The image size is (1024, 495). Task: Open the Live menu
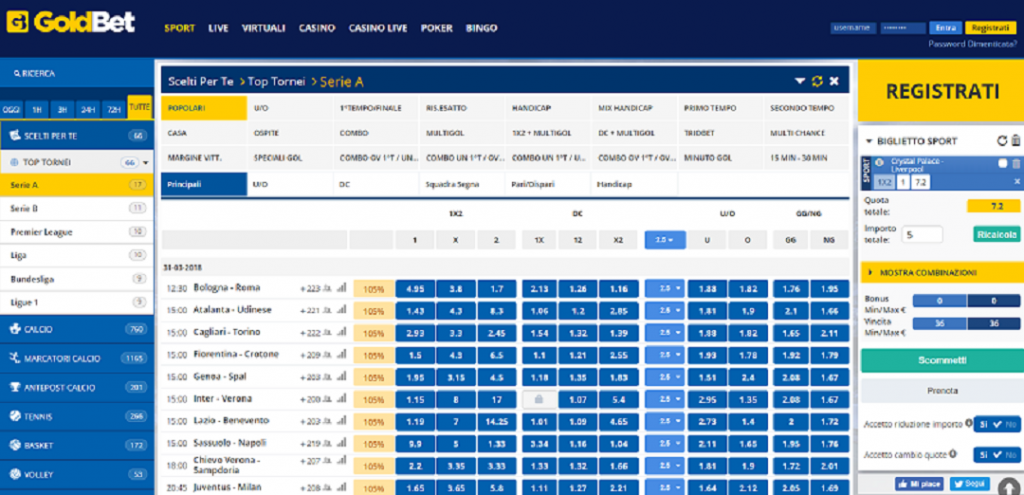pyautogui.click(x=218, y=28)
